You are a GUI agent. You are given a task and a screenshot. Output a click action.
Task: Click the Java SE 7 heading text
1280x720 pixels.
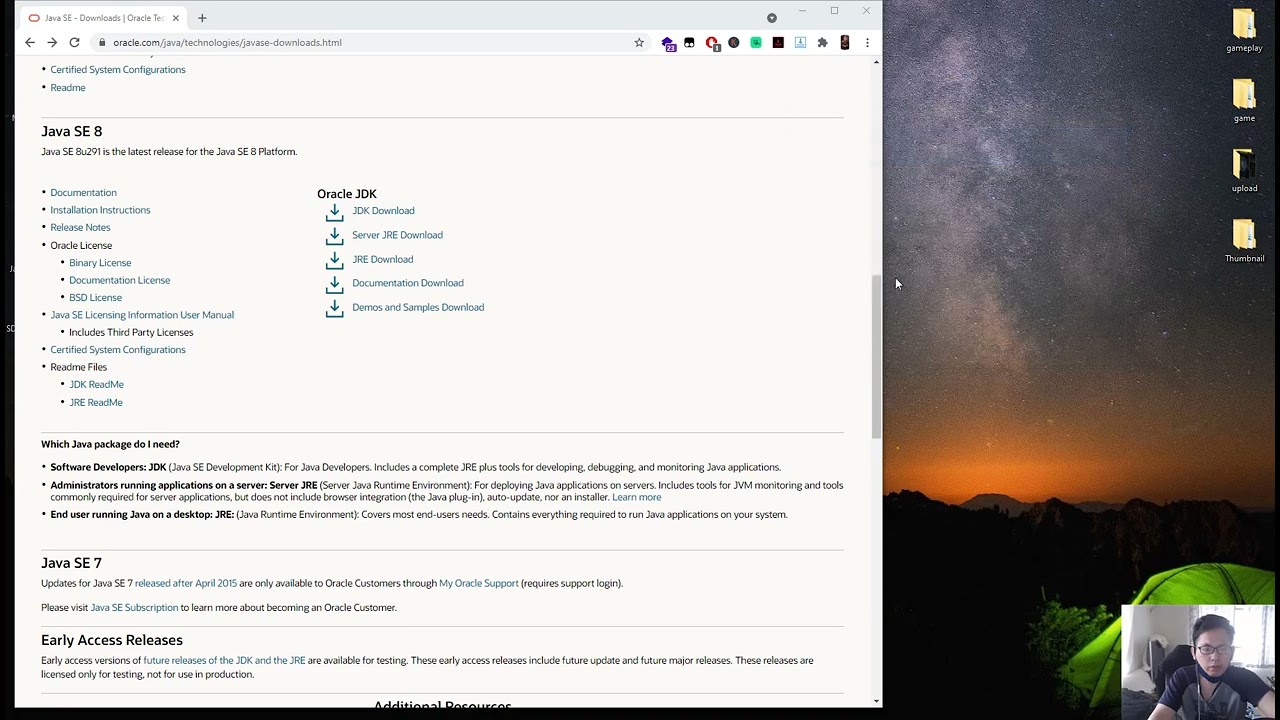pos(71,563)
